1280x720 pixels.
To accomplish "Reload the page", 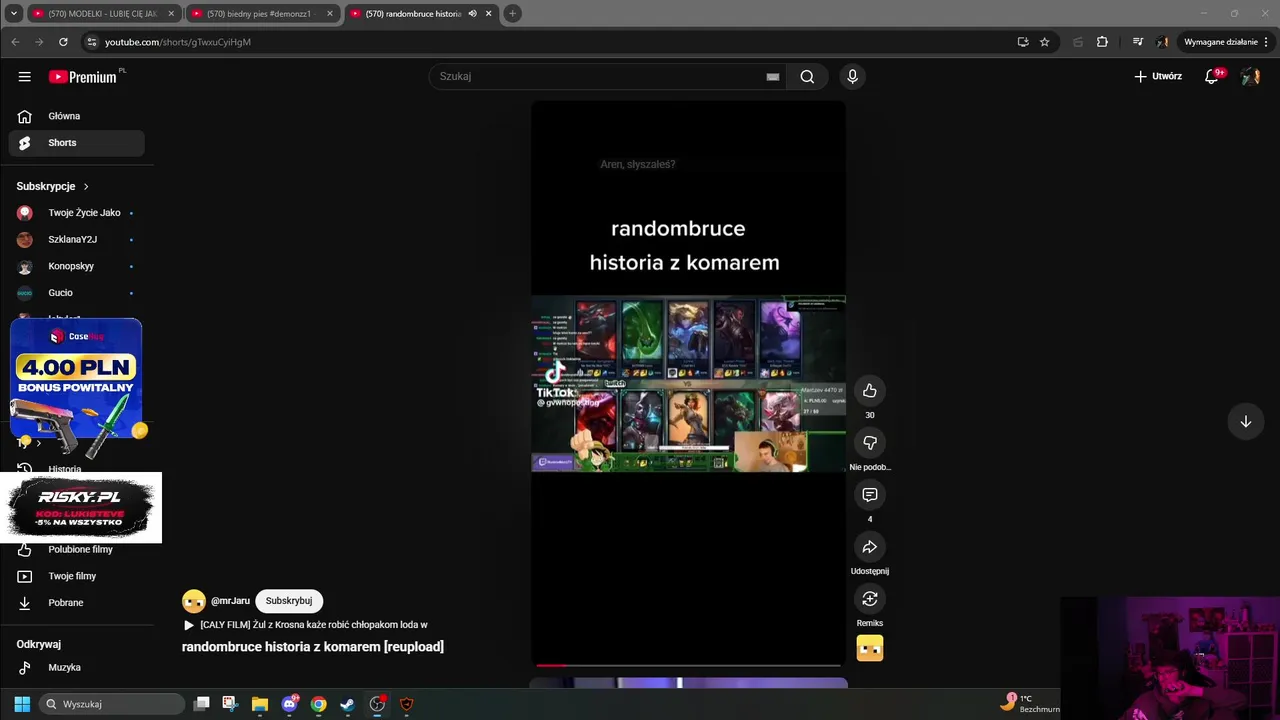I will click(63, 42).
